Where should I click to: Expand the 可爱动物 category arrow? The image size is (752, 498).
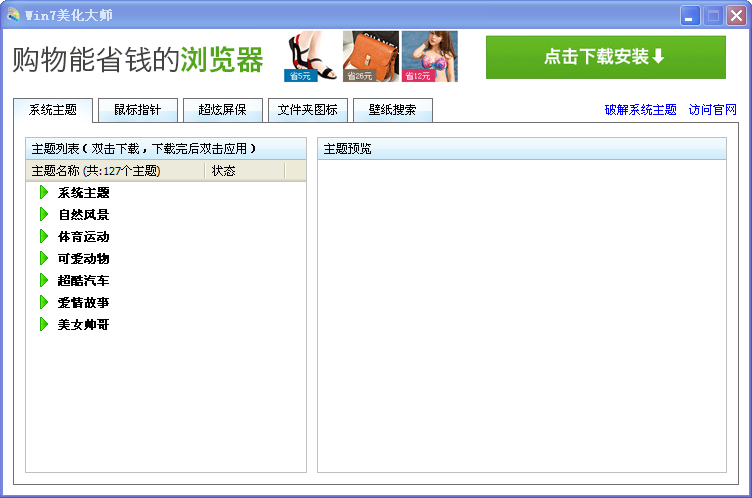coord(44,259)
